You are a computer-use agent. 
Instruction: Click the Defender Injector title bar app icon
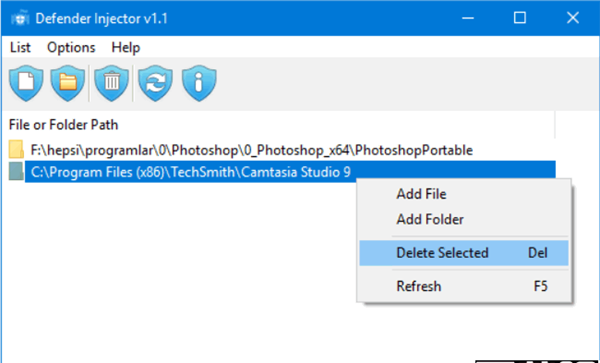point(20,18)
